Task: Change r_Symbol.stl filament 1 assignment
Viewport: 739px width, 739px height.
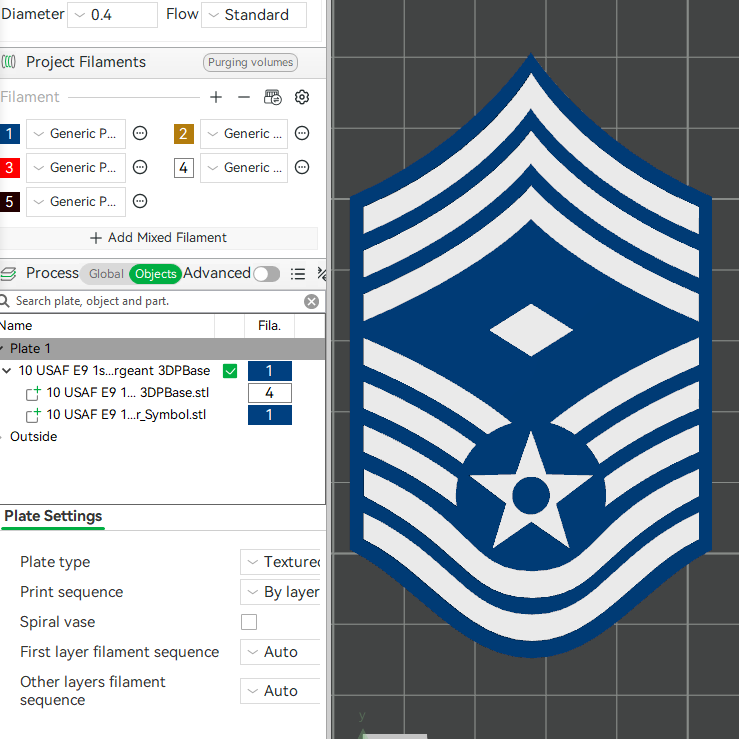Action: [270, 415]
